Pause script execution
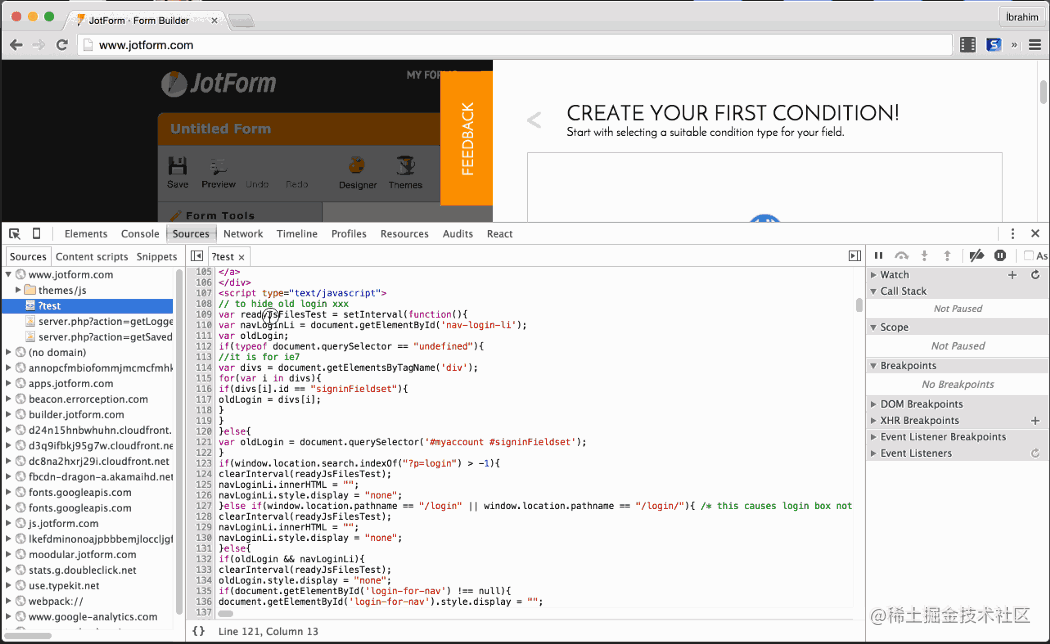 coord(879,255)
